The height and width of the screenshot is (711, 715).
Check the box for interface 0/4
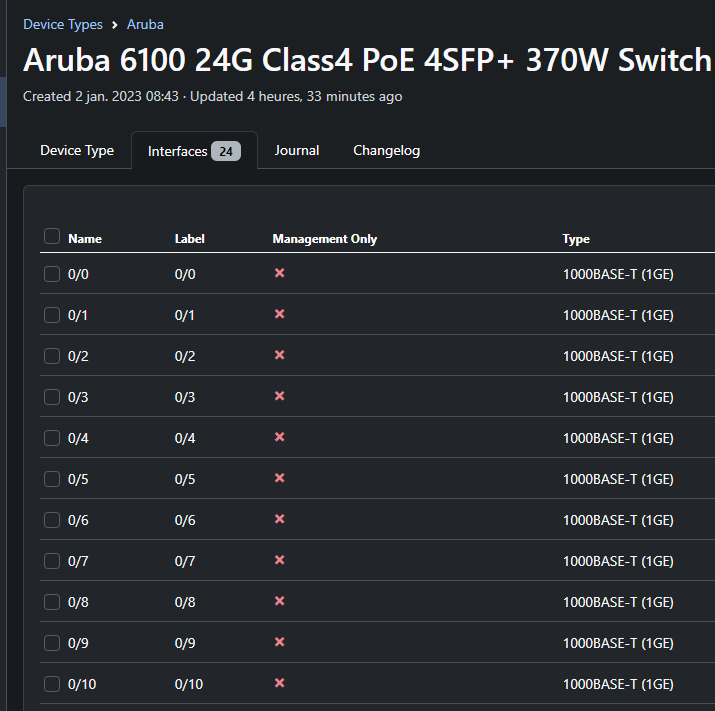tap(52, 438)
